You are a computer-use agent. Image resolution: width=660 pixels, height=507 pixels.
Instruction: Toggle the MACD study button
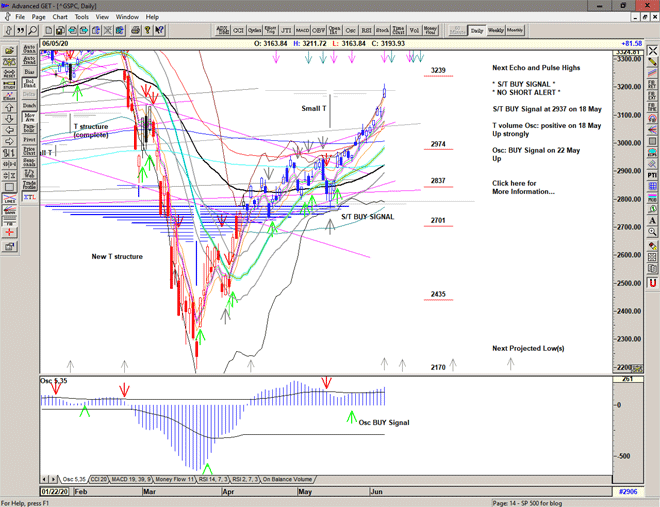pyautogui.click(x=302, y=30)
